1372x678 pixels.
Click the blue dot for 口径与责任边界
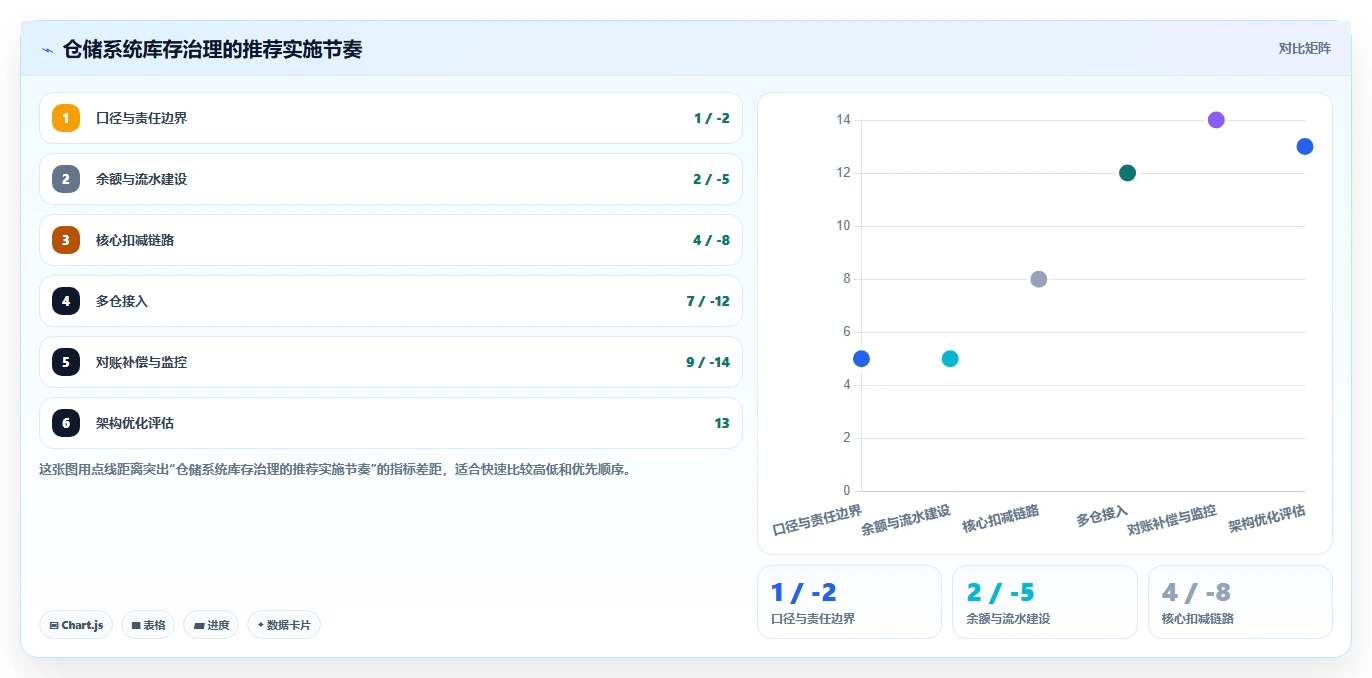tap(861, 358)
